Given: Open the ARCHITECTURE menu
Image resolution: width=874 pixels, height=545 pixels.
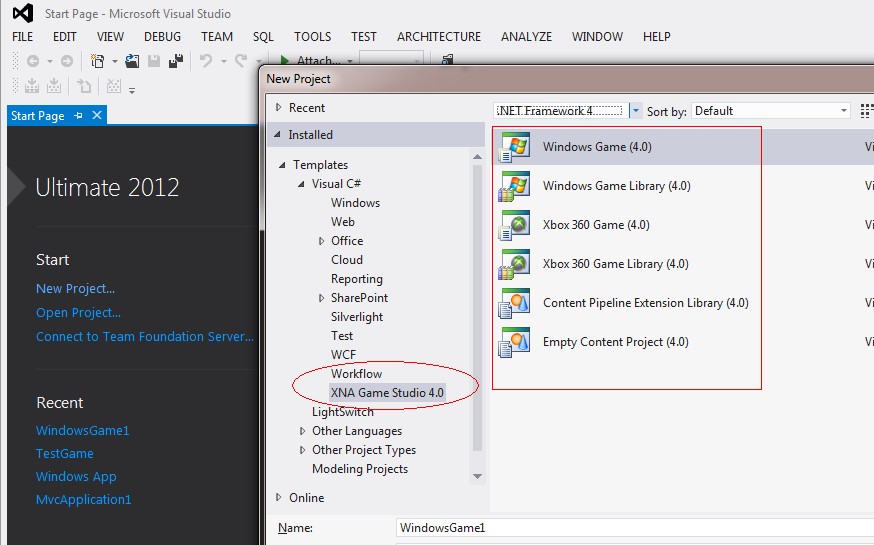Looking at the screenshot, I should tap(439, 37).
